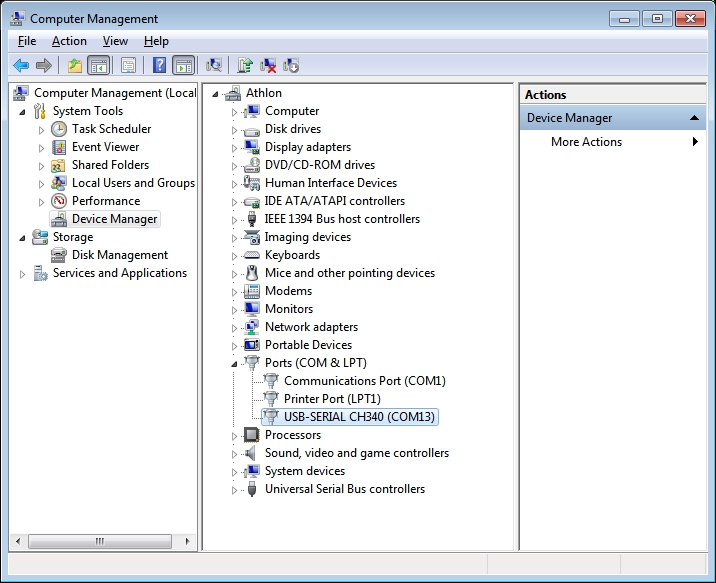Click Scan for hardware changes icon
The height and width of the screenshot is (583, 716).
click(213, 66)
